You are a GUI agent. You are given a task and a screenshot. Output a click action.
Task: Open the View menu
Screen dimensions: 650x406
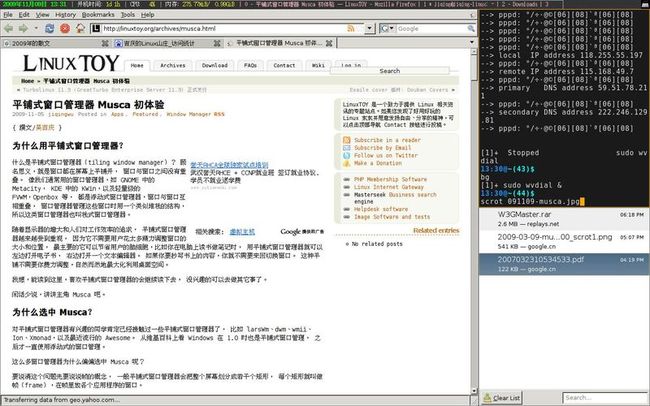click(42, 15)
